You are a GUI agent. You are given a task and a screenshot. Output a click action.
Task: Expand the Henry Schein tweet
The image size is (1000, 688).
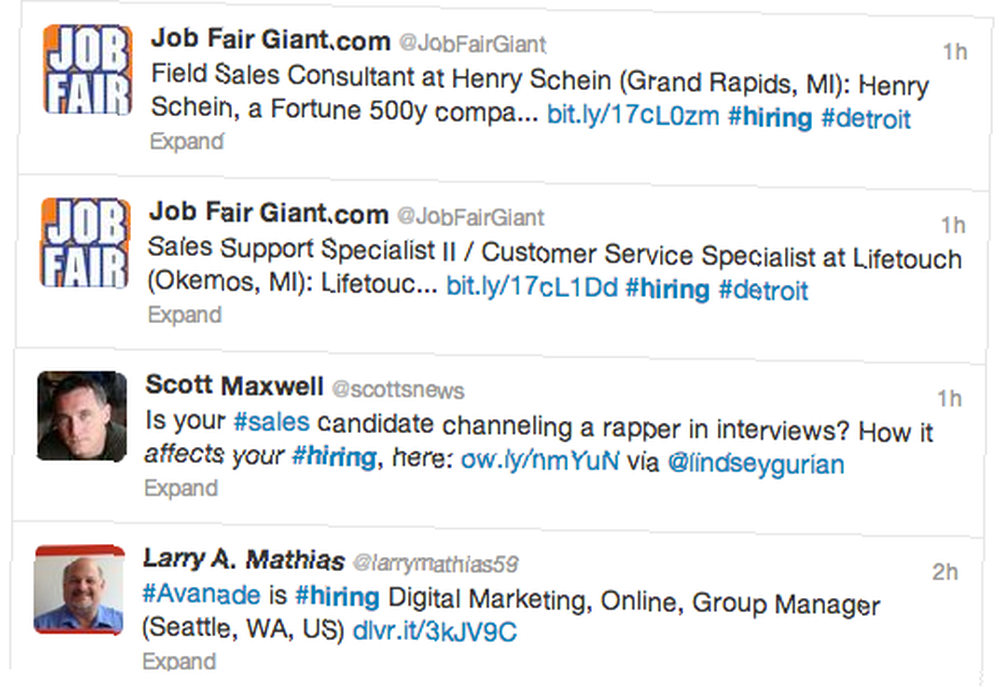click(x=187, y=141)
